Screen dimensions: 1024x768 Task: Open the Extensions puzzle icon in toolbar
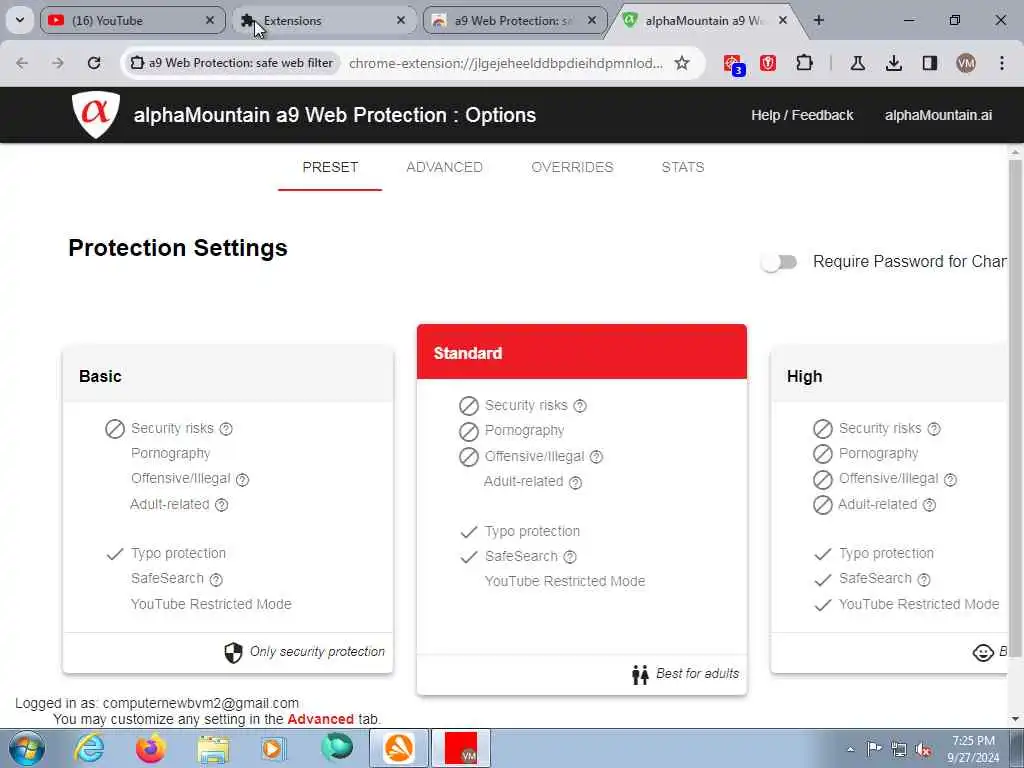[x=805, y=63]
